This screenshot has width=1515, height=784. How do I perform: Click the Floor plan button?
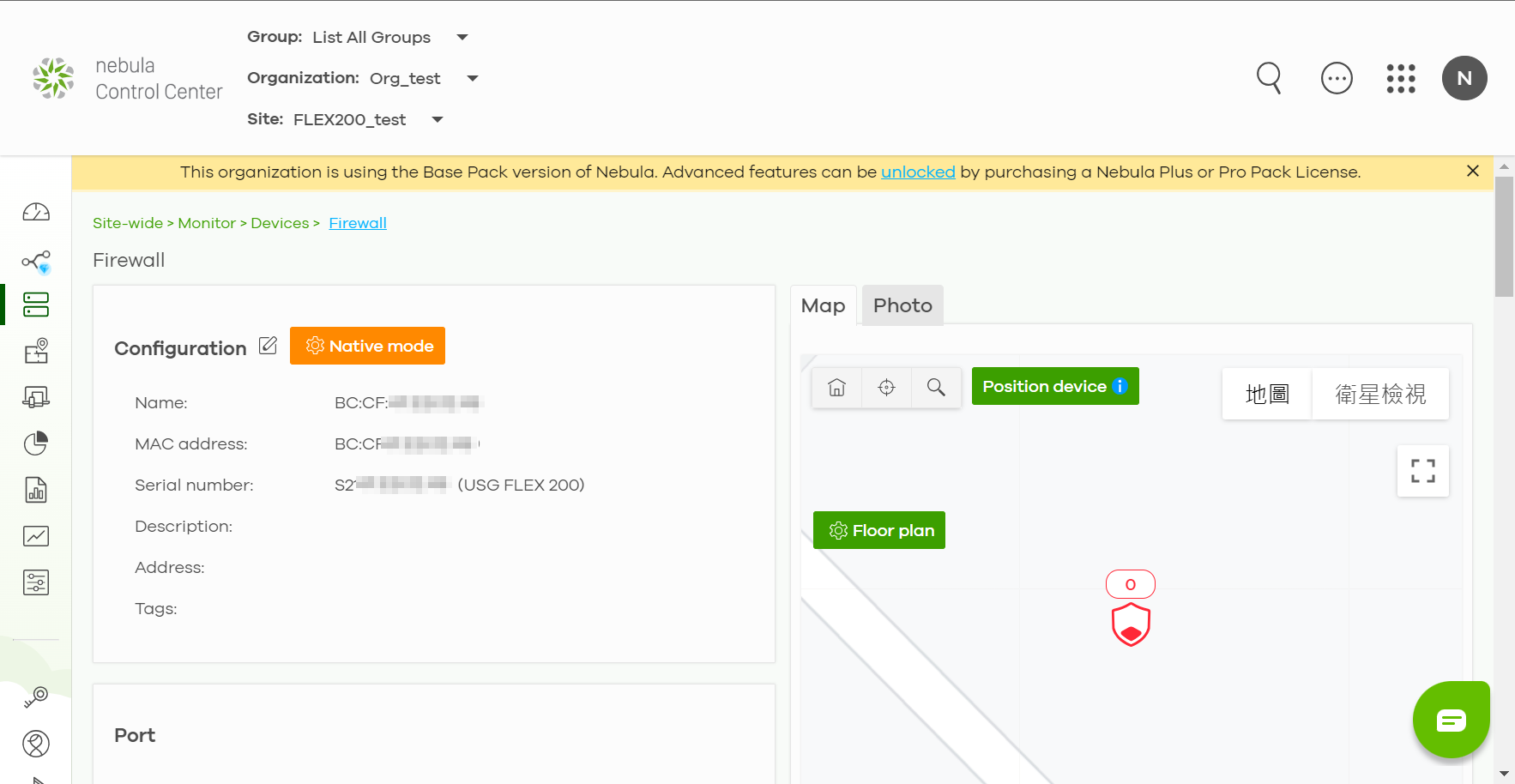pos(879,530)
